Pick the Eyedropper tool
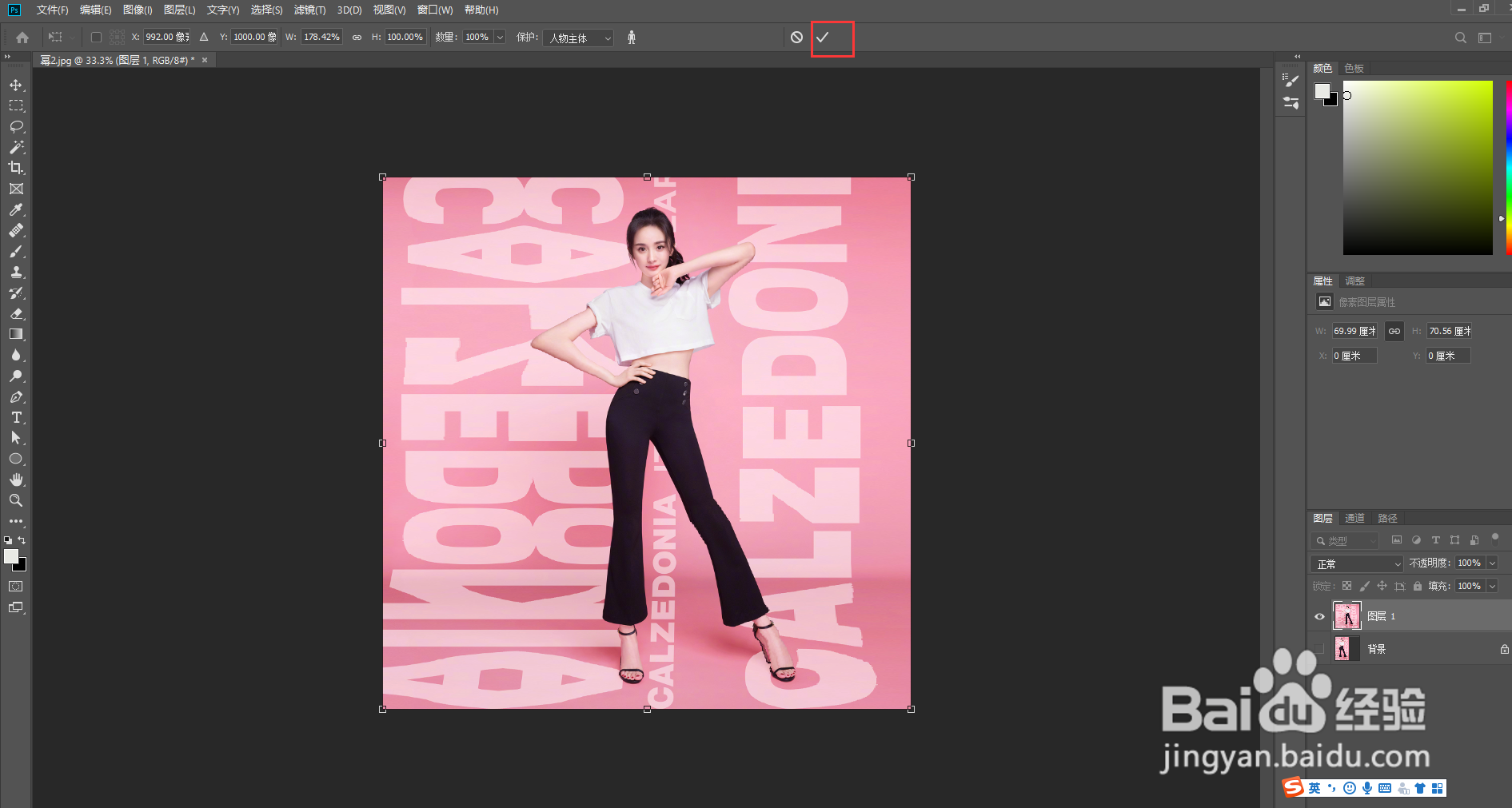The image size is (1512, 808). click(16, 210)
